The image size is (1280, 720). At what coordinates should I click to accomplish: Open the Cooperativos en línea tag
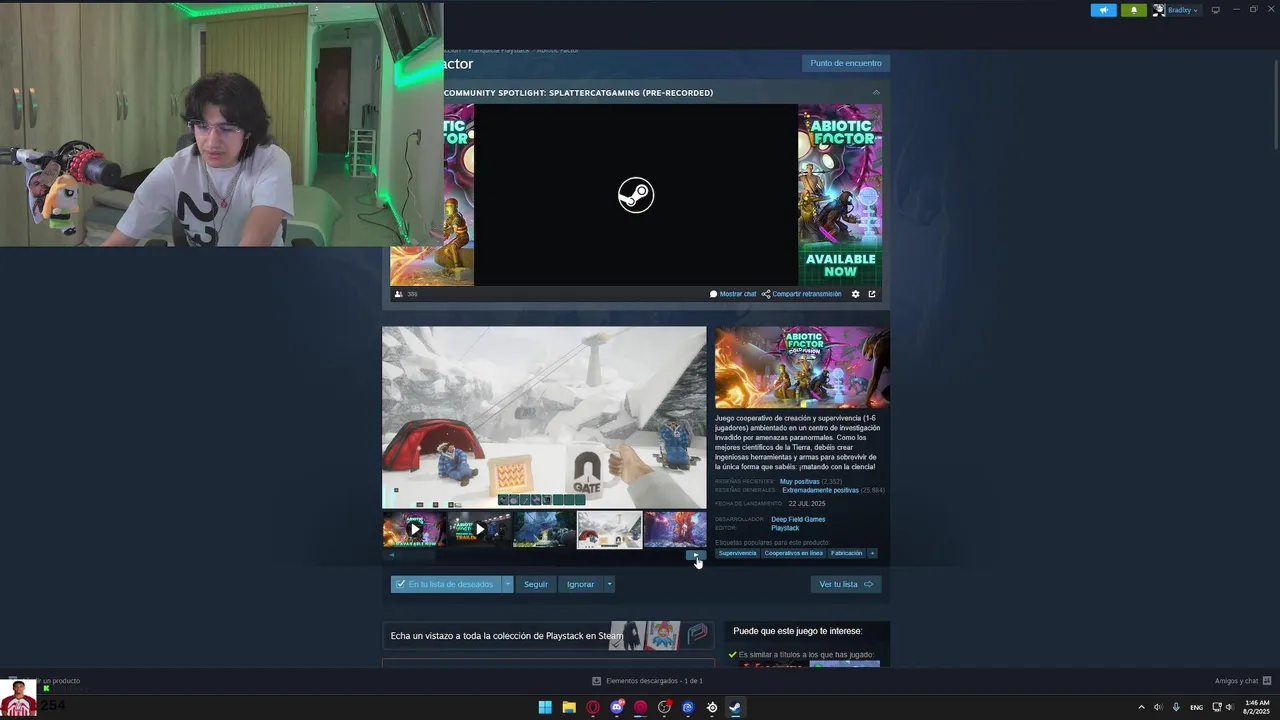(794, 553)
